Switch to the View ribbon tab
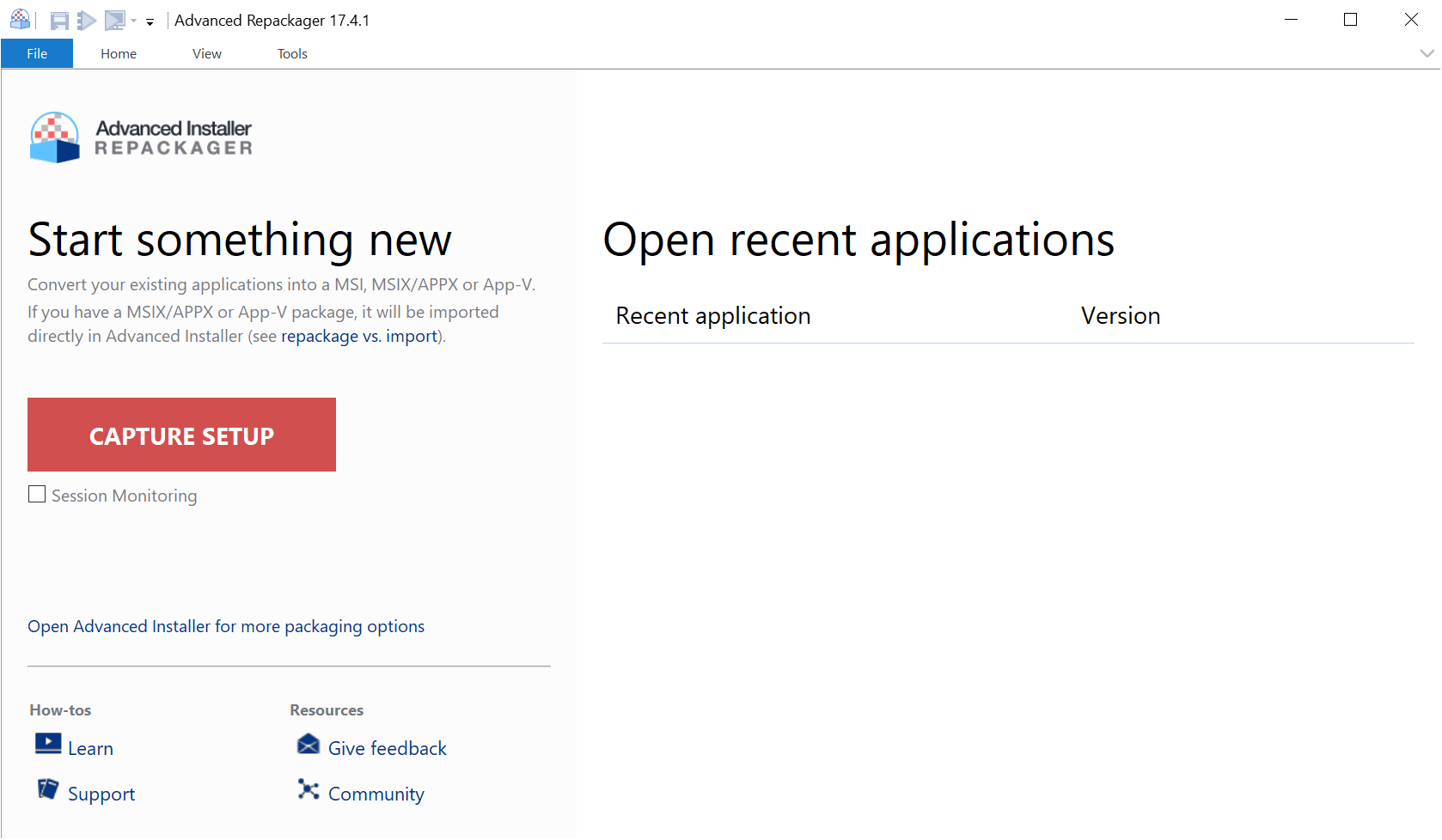This screenshot has height=840, width=1442. (207, 53)
